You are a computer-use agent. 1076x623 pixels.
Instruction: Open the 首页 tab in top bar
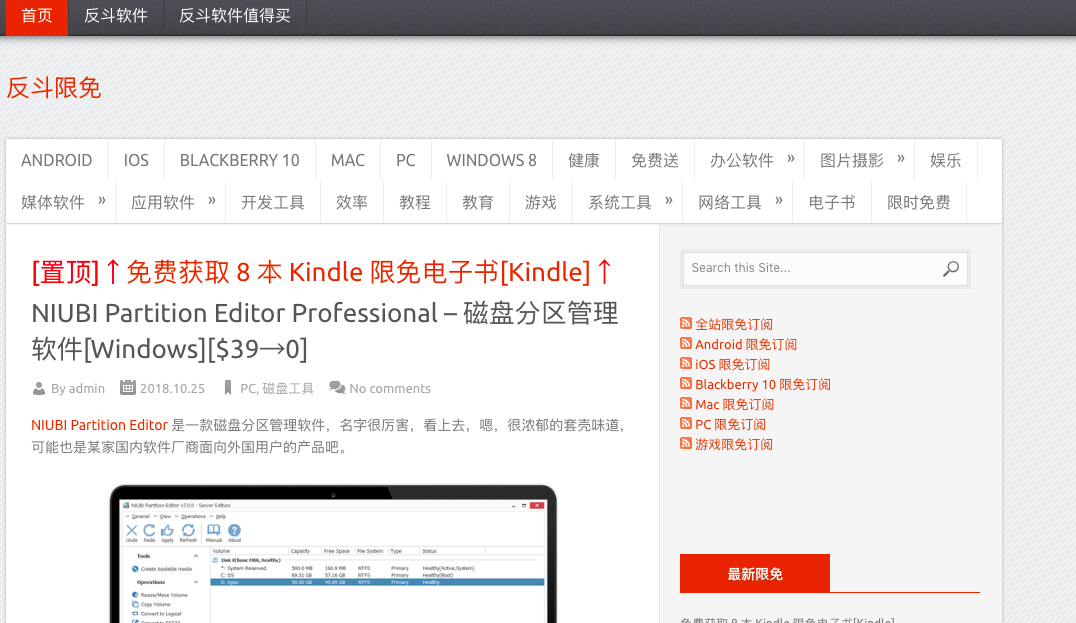[x=37, y=16]
